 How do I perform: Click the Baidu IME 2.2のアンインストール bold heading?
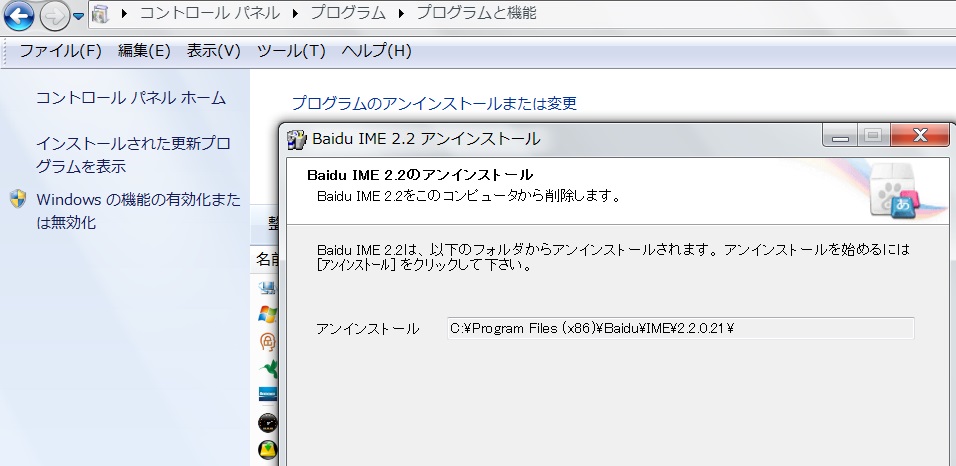pos(420,175)
